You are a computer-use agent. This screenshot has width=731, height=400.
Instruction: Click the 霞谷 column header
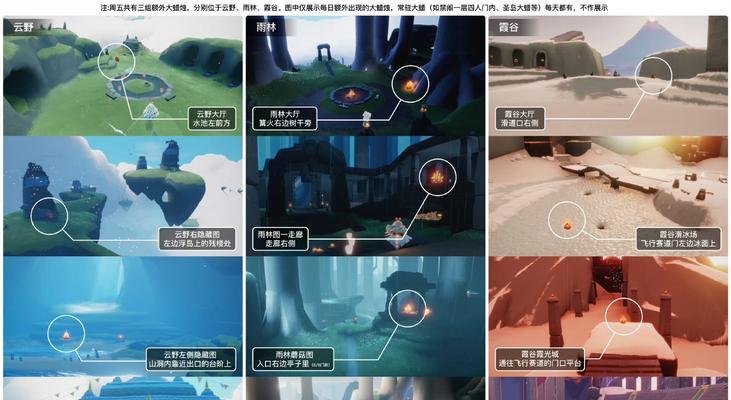pos(509,27)
